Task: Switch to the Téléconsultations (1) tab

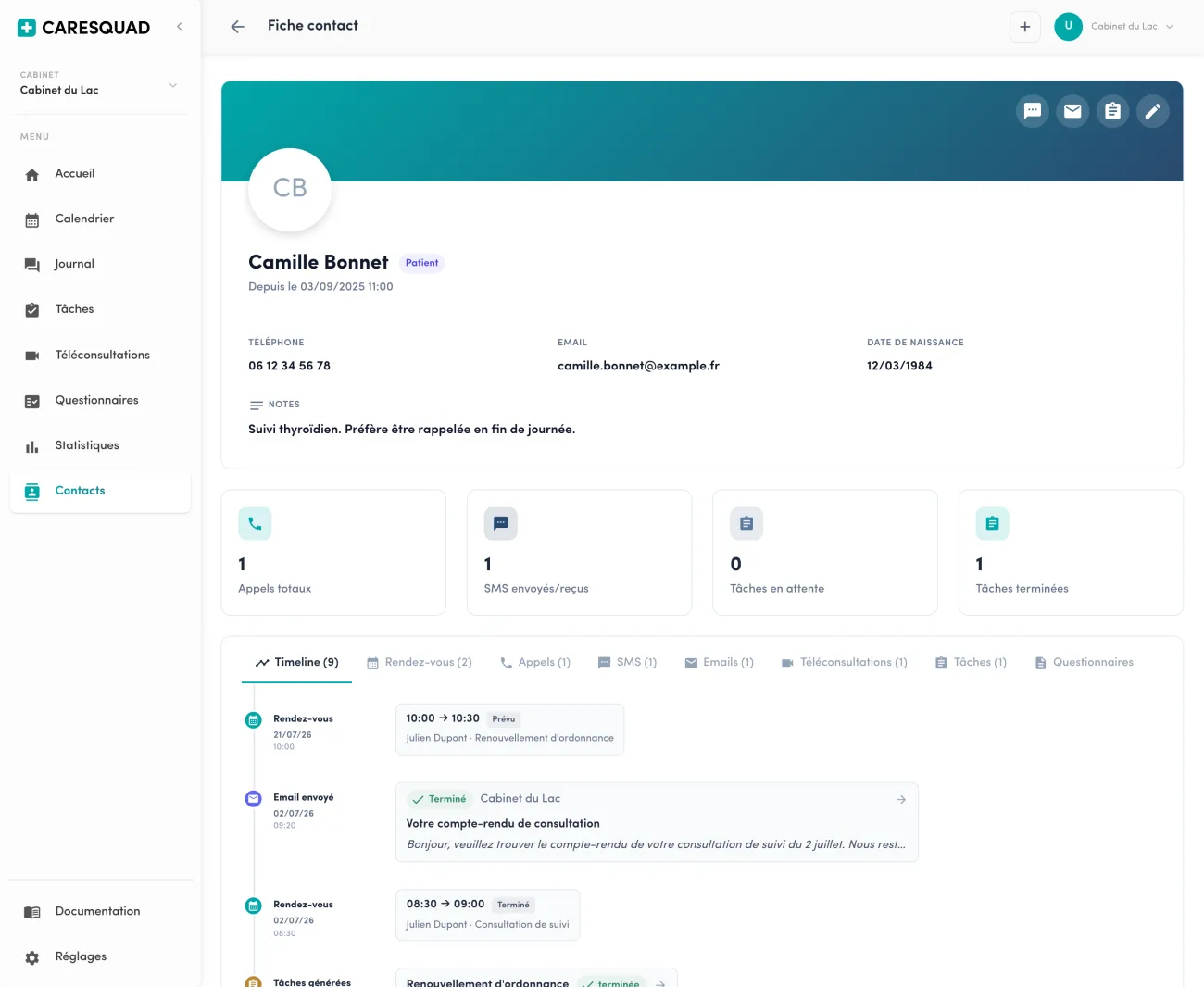Action: click(x=844, y=663)
